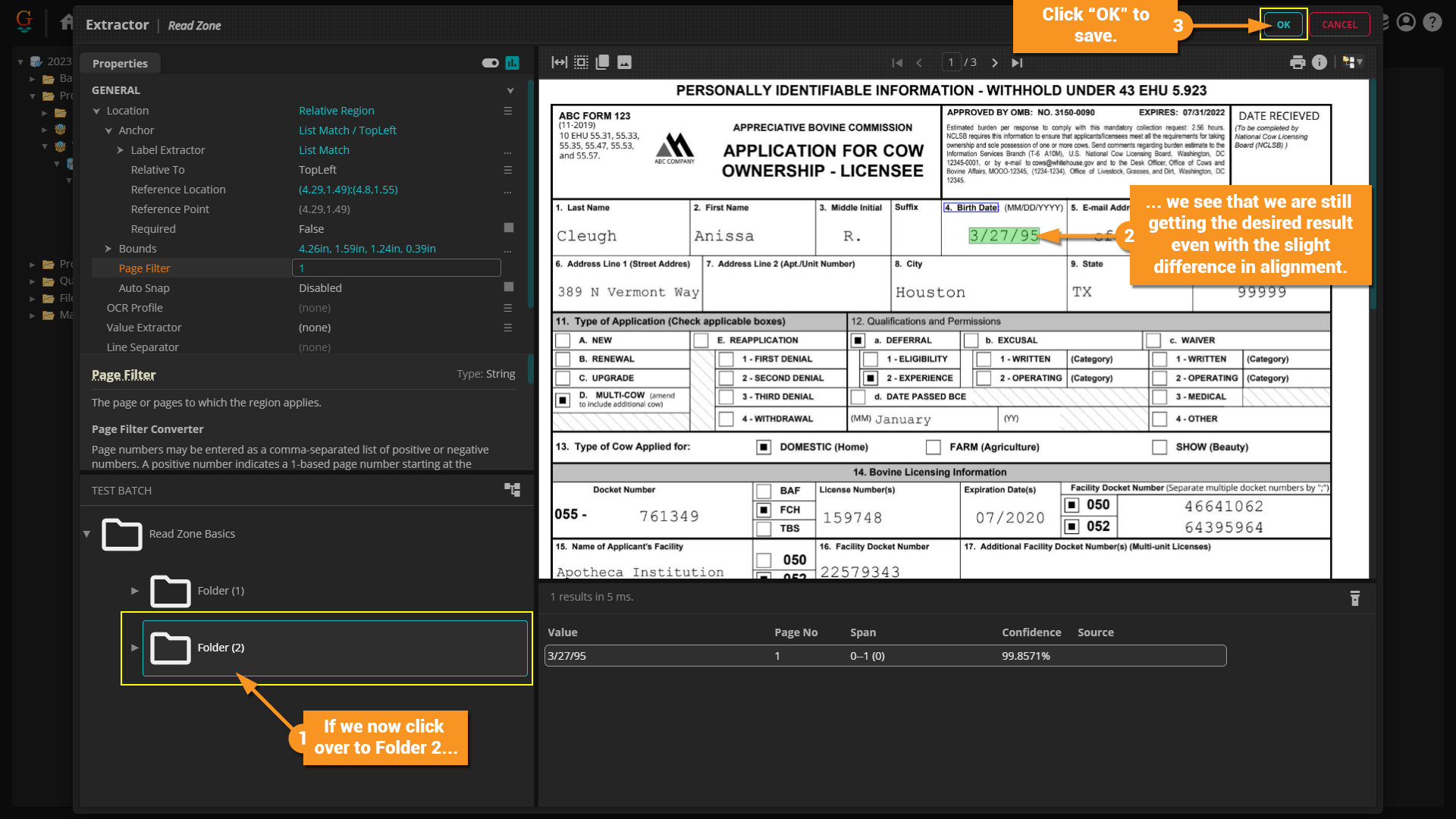Viewport: 1456px width, 819px height.
Task: Toggle the Auto Snap checkbox
Action: click(509, 287)
